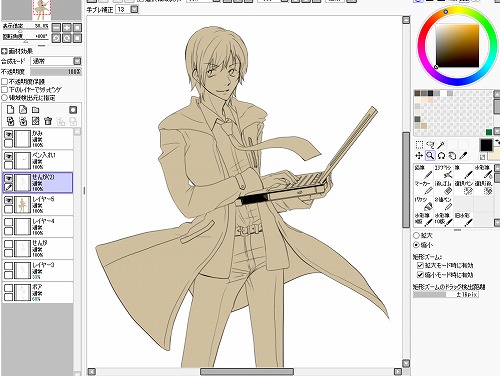500x376 pixels.
Task: Create a new layer folder
Action: [36, 110]
